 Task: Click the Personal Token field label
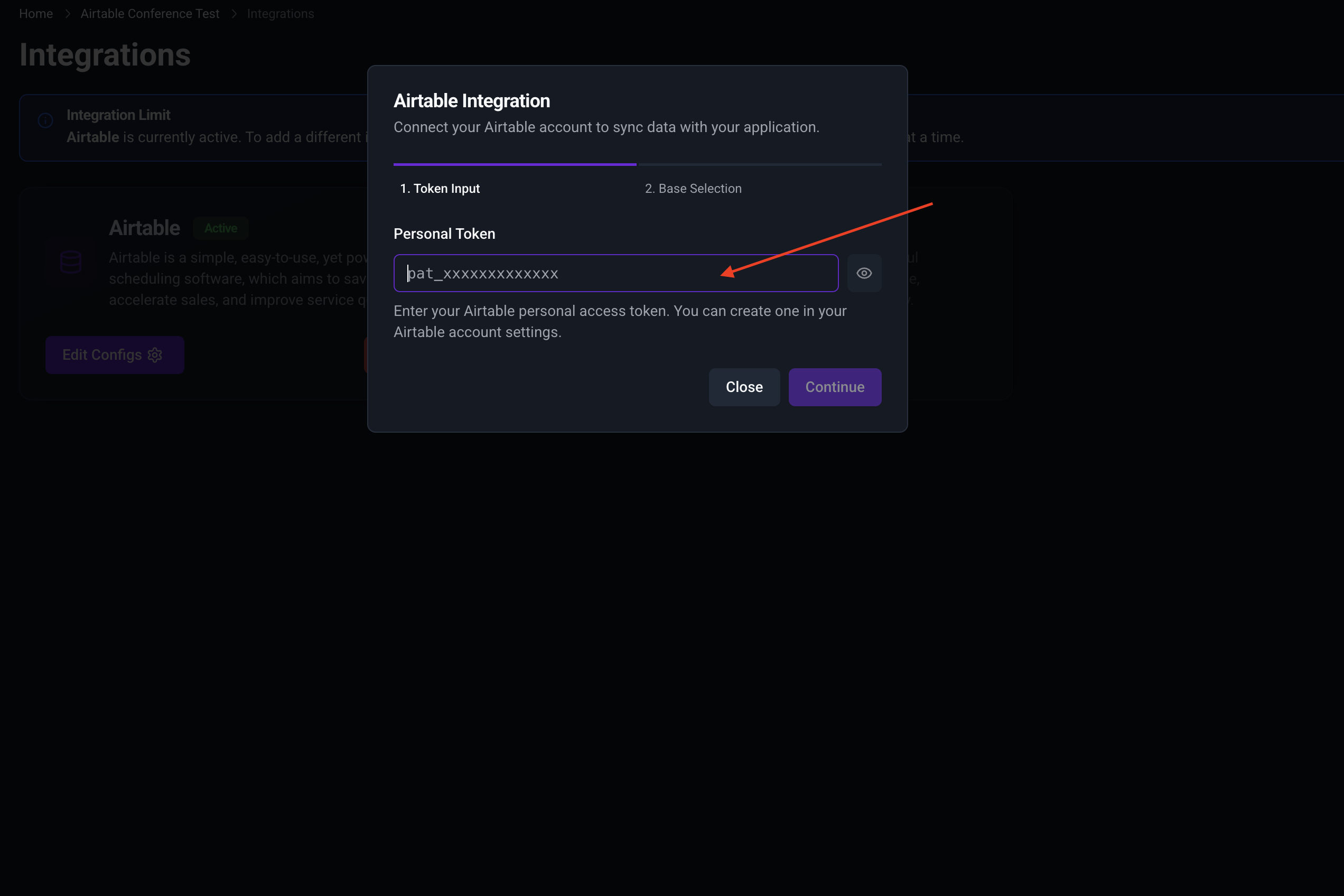tap(444, 234)
